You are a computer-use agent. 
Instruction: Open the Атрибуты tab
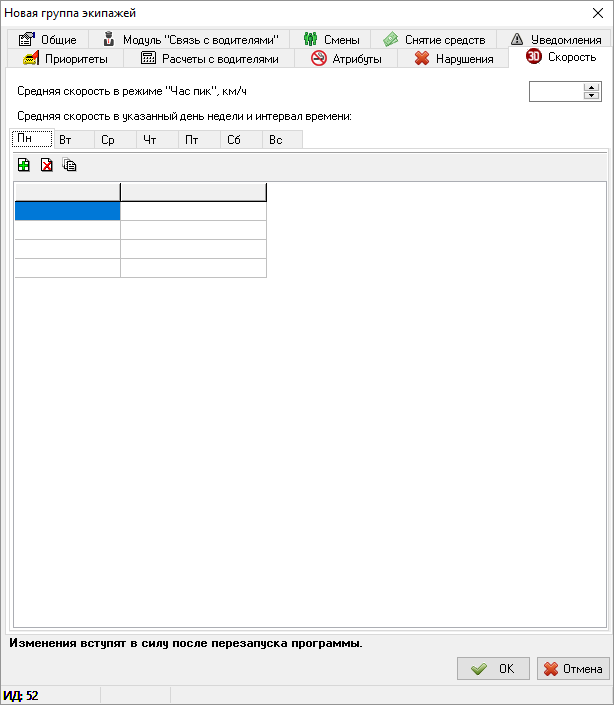click(346, 59)
